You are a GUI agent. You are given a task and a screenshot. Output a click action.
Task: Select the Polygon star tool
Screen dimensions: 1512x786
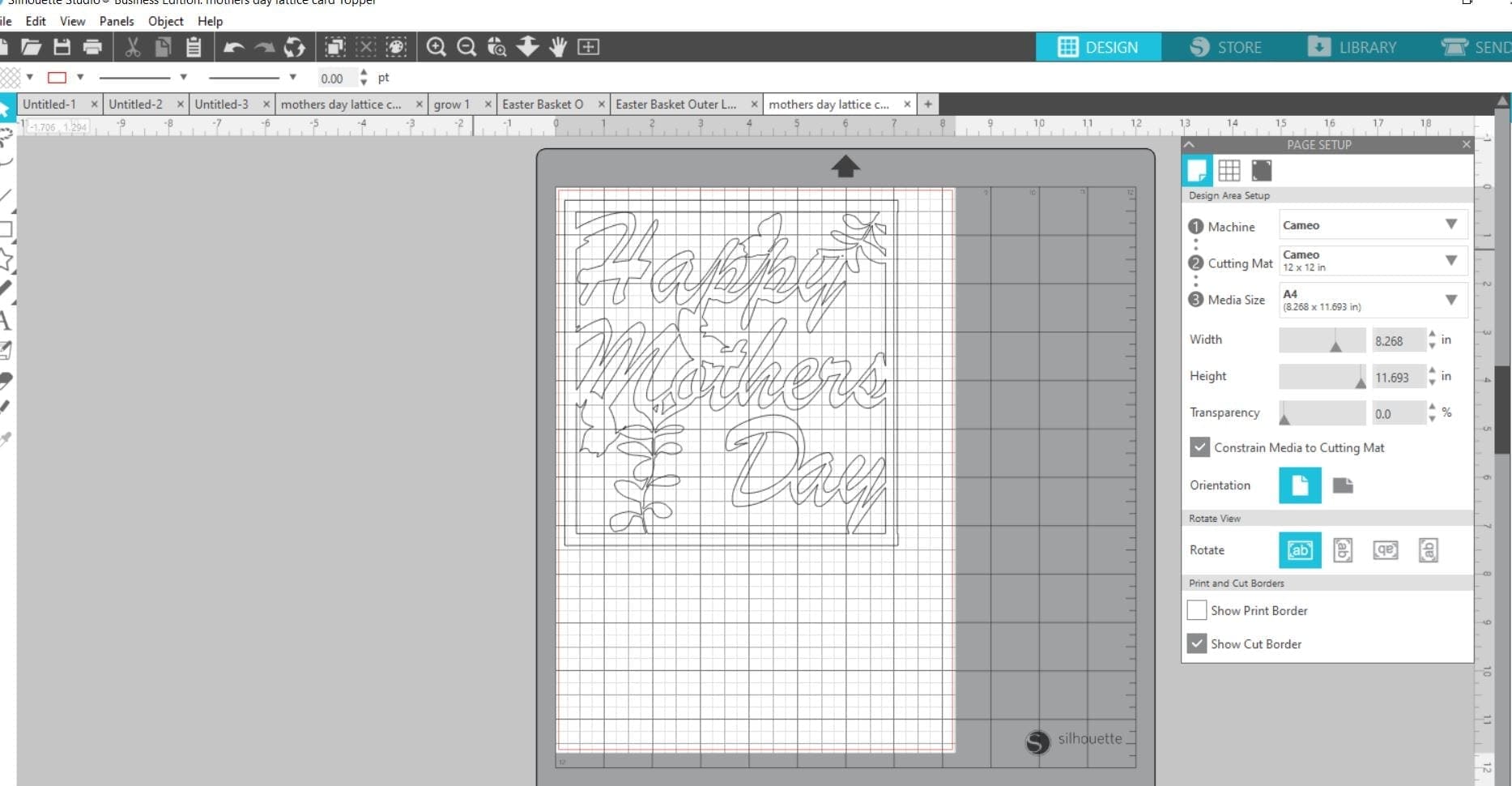pyautogui.click(x=6, y=259)
